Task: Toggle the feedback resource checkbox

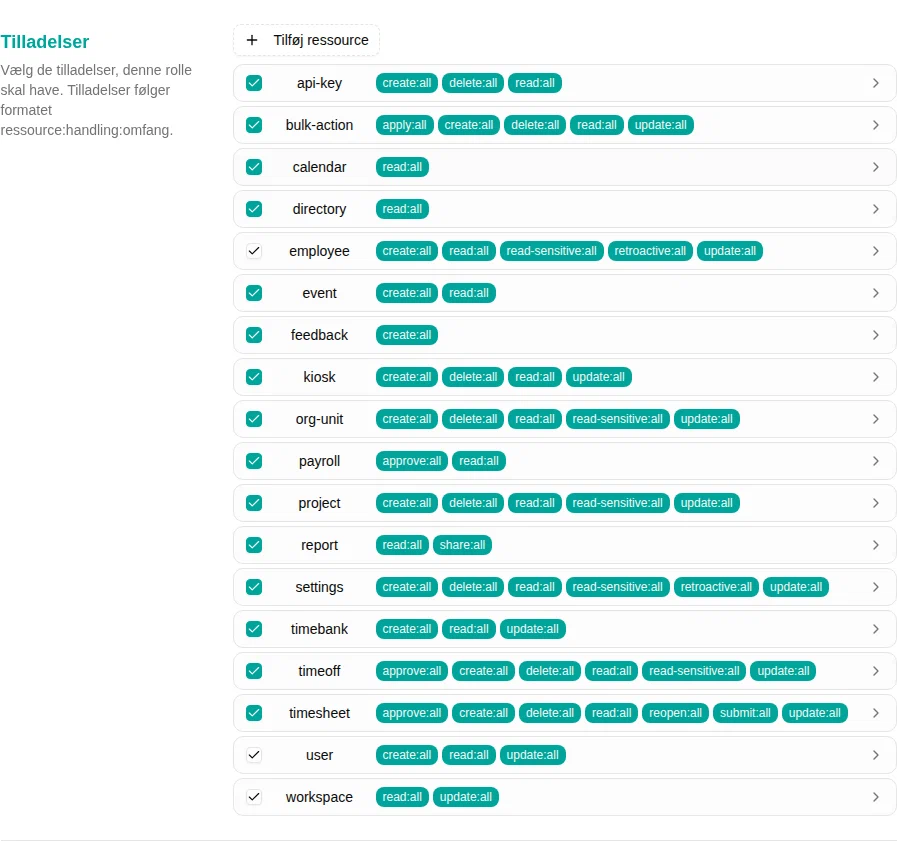Action: point(254,335)
